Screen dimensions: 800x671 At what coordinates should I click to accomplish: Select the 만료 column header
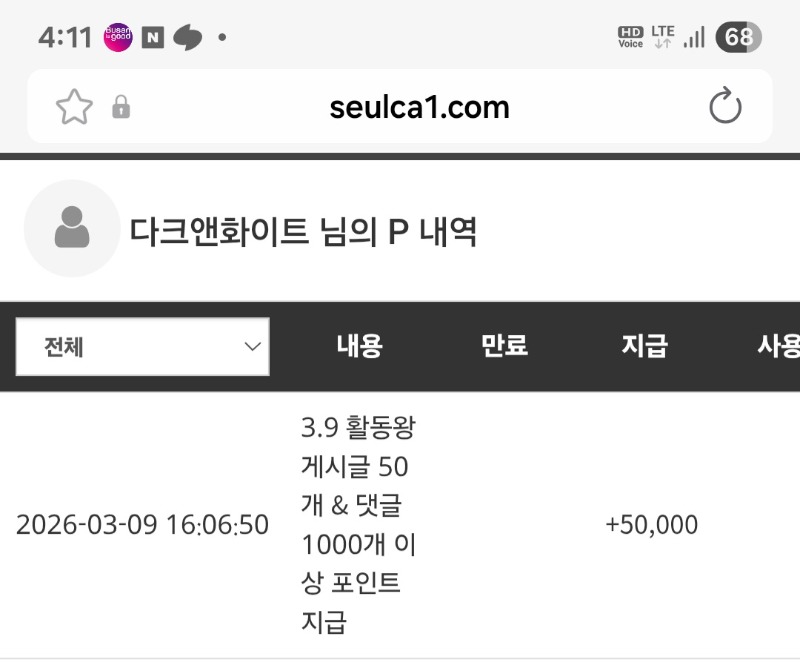tap(504, 347)
